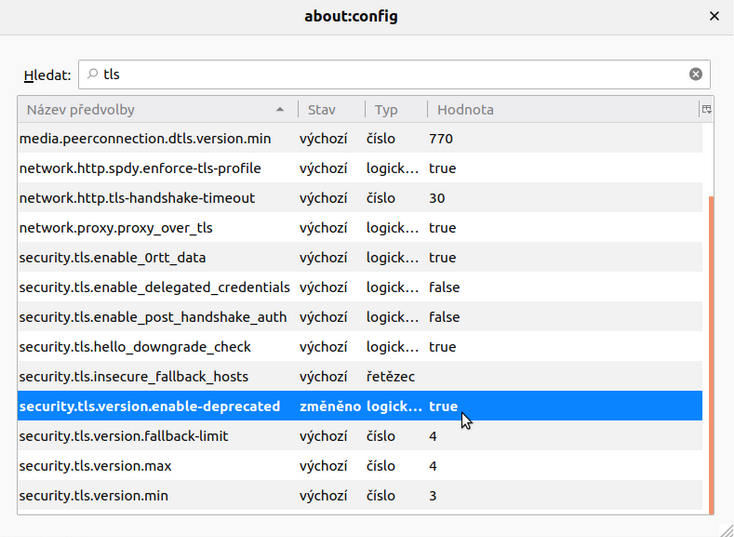
Task: Select the security.tls.version.max row
Action: (x=95, y=465)
